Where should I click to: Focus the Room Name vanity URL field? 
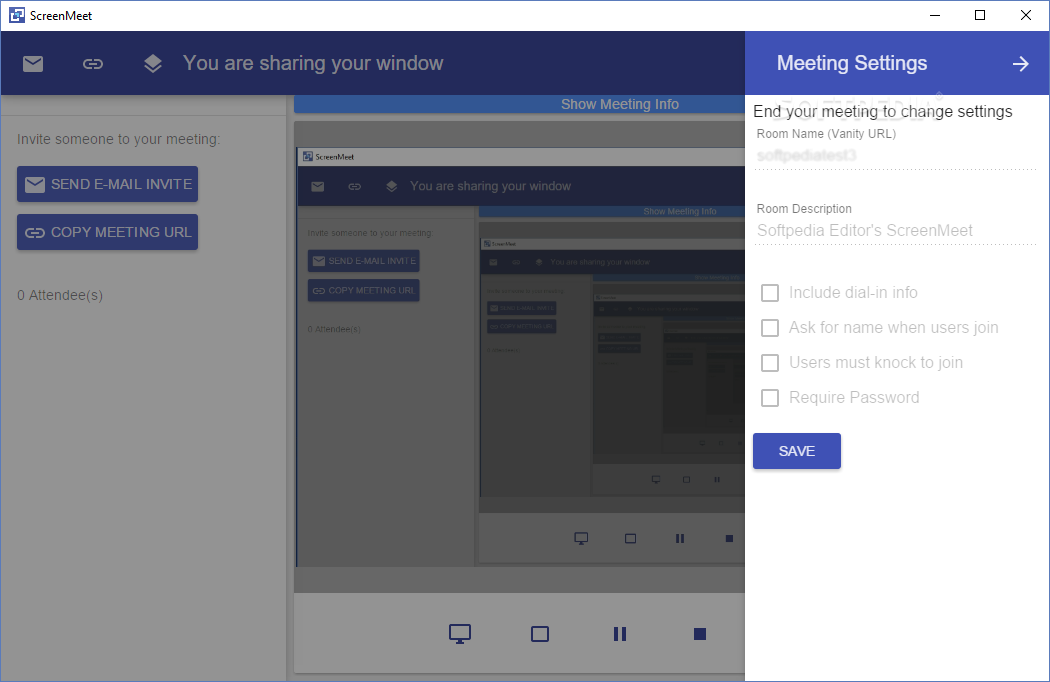(x=896, y=156)
